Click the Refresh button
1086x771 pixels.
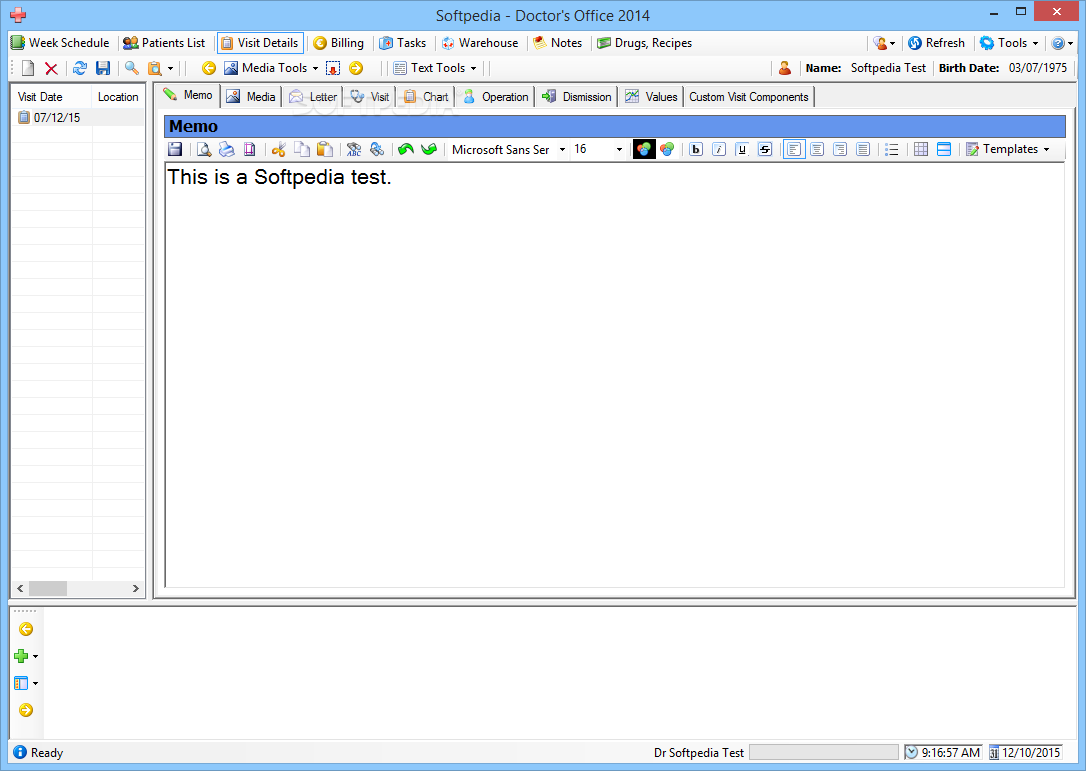click(x=936, y=43)
